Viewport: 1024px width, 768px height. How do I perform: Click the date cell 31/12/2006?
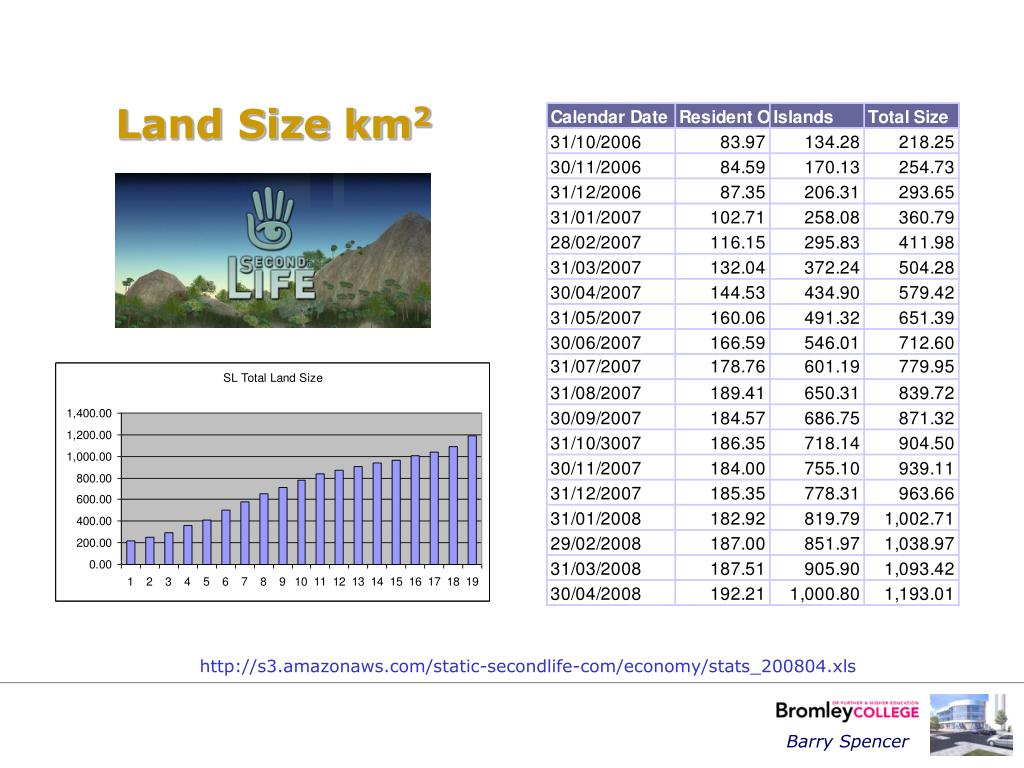point(596,192)
